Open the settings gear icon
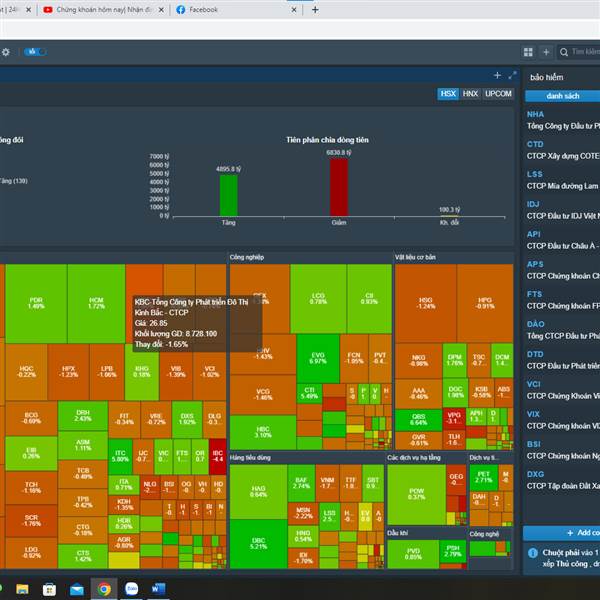Image resolution: width=600 pixels, height=600 pixels. click(x=5, y=52)
